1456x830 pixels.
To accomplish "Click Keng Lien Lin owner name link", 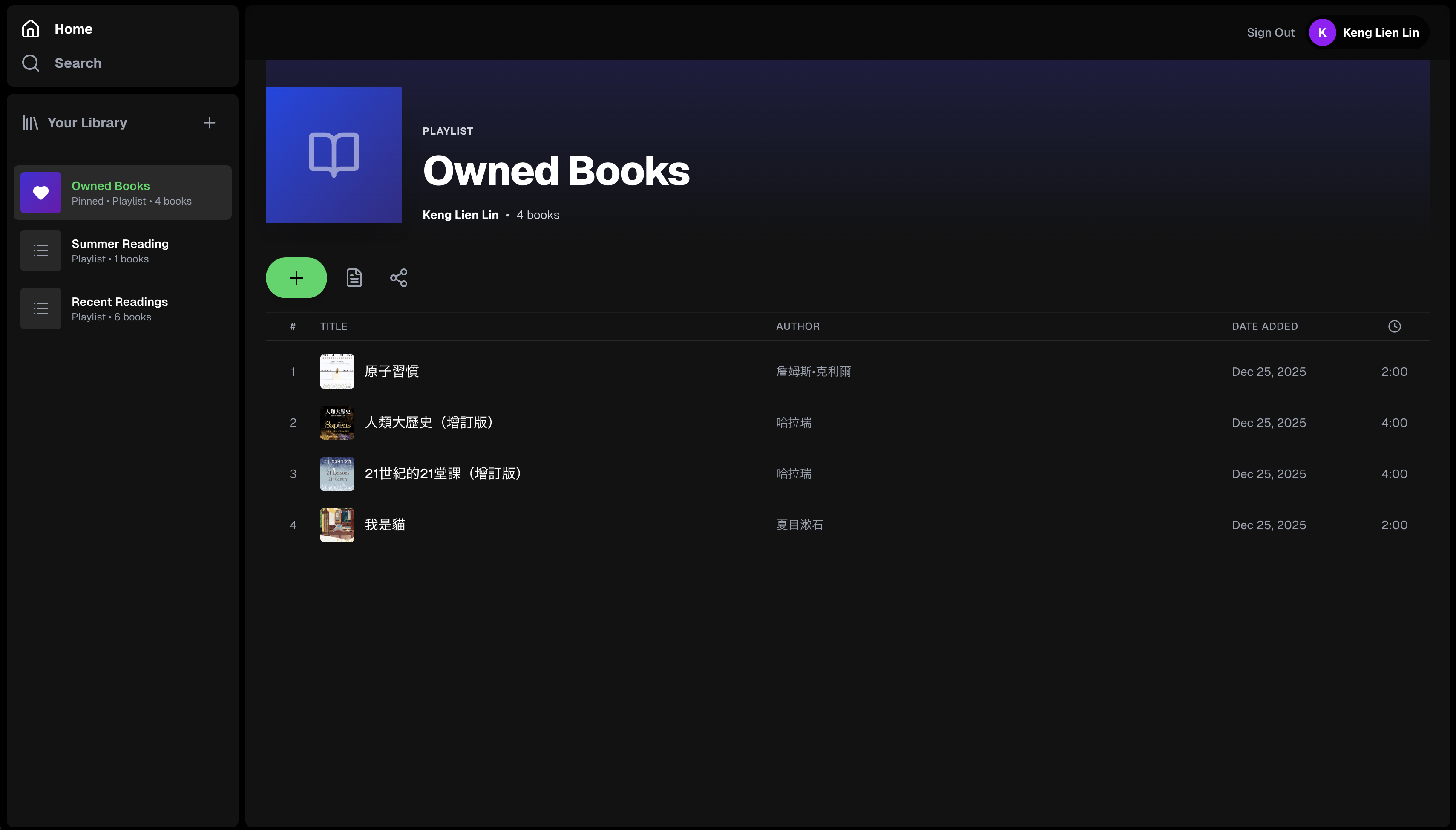I will tap(460, 215).
